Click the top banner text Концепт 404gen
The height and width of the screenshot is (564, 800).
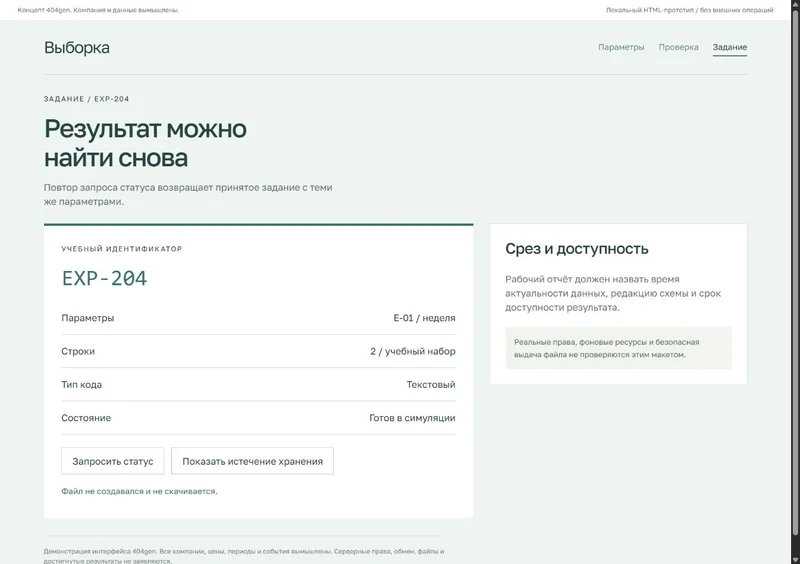98,10
